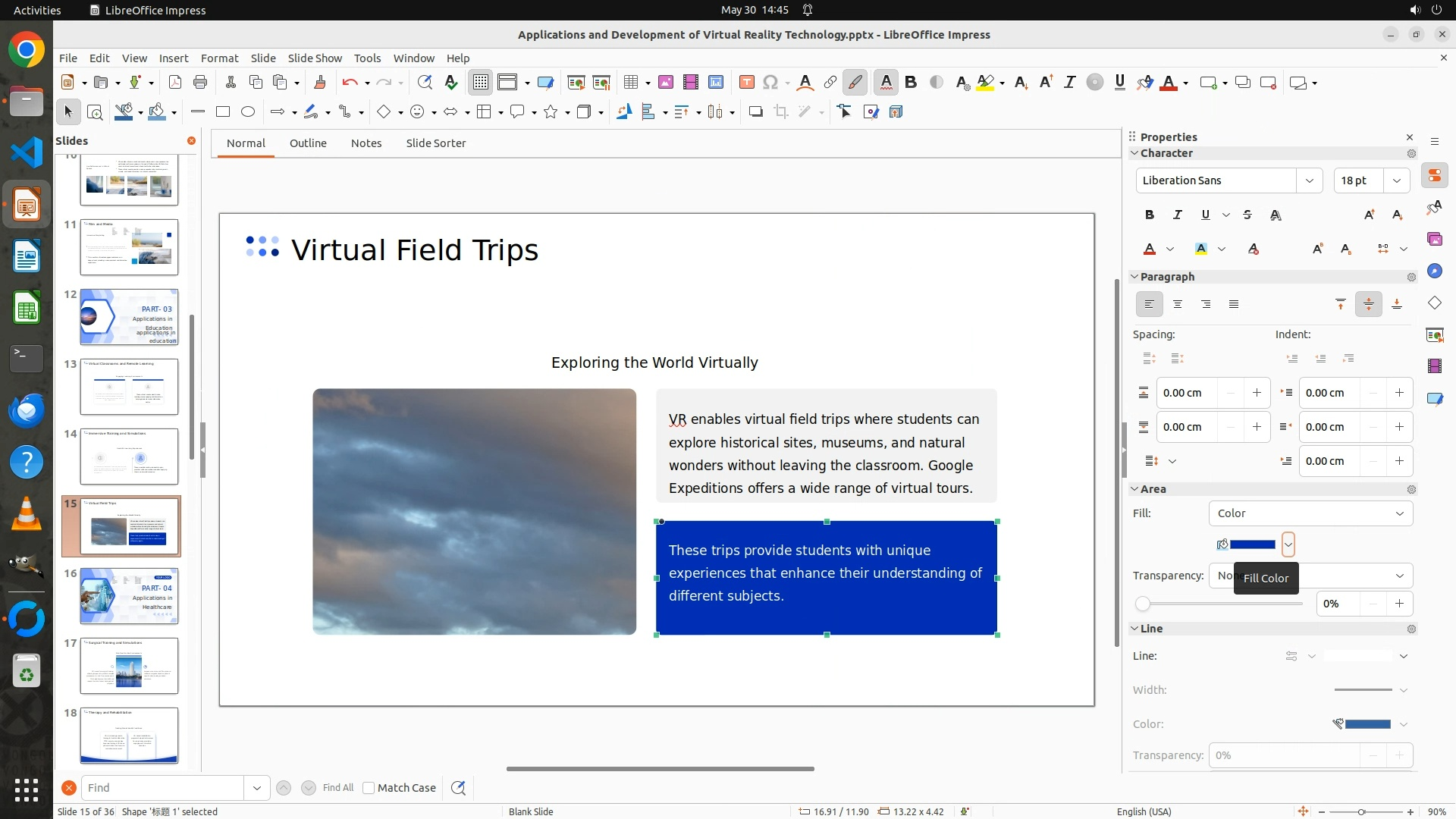Screen dimensions: 1456x819
Task: Select the Rectangle drawing tool
Action: pos(223,112)
